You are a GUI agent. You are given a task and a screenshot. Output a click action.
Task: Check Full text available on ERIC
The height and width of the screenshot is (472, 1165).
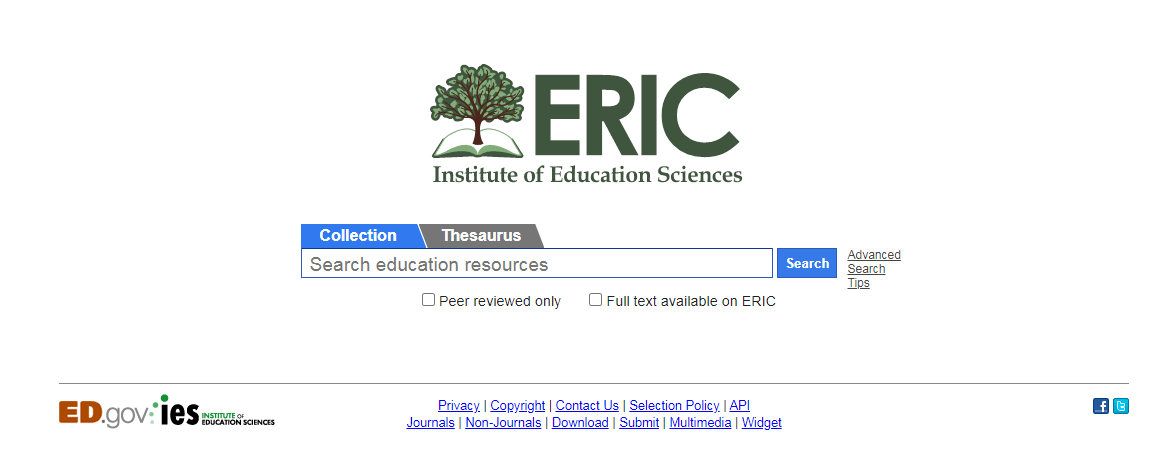click(x=596, y=300)
